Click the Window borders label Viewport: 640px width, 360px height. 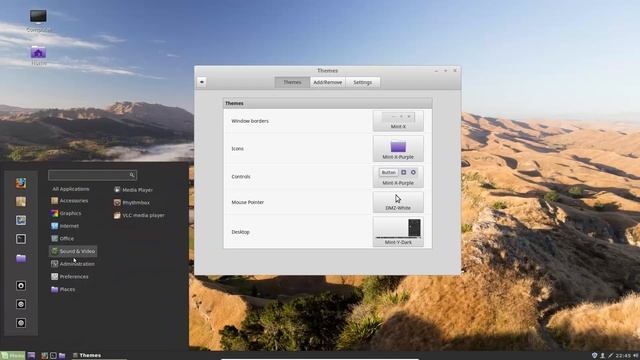pos(250,121)
